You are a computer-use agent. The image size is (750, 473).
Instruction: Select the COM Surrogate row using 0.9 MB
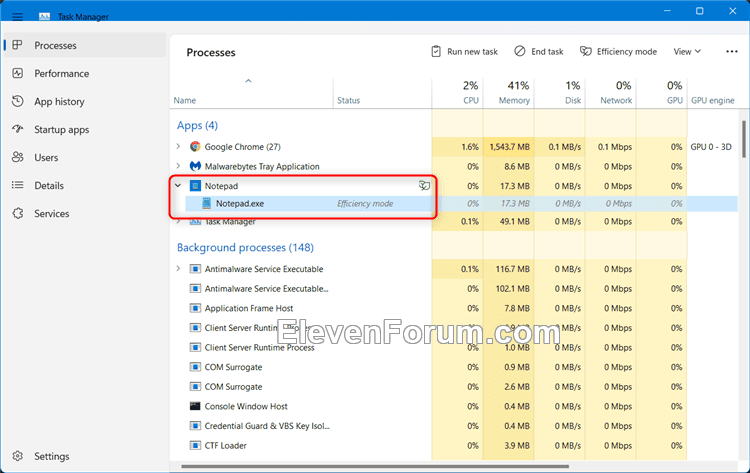pos(453,367)
